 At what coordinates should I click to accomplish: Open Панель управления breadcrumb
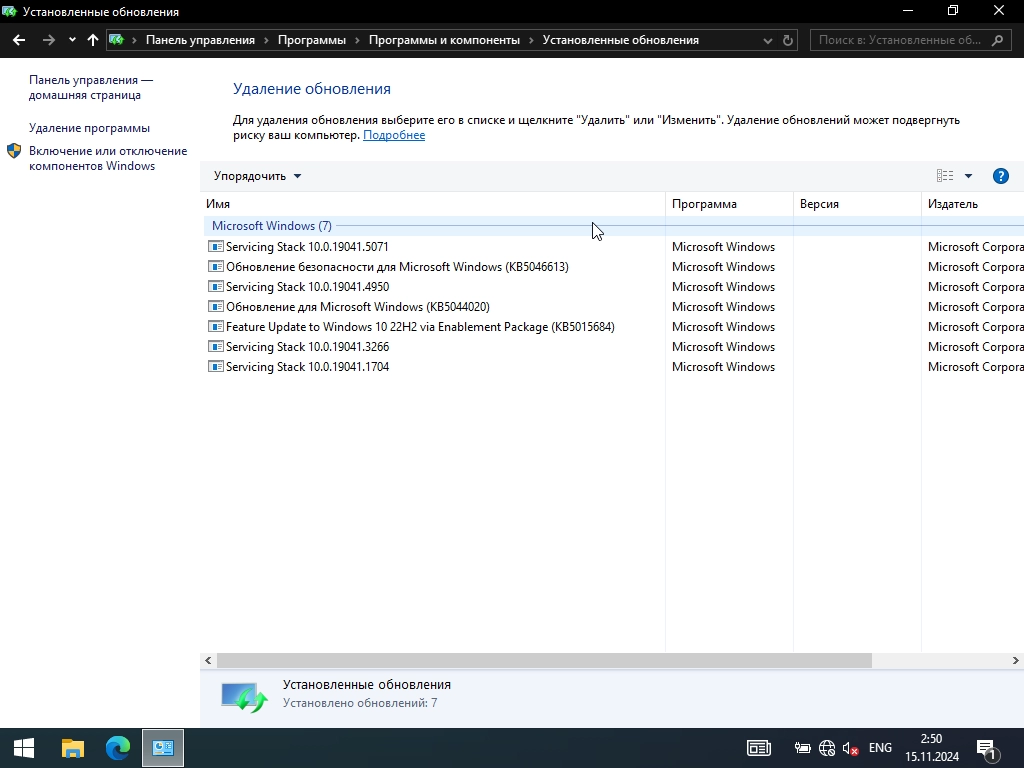click(x=200, y=40)
